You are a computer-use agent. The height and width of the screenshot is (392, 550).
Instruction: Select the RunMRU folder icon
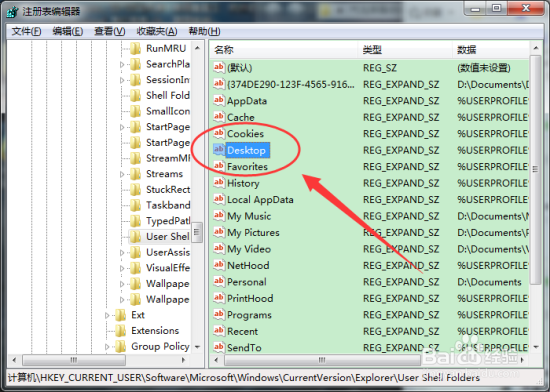click(135, 48)
